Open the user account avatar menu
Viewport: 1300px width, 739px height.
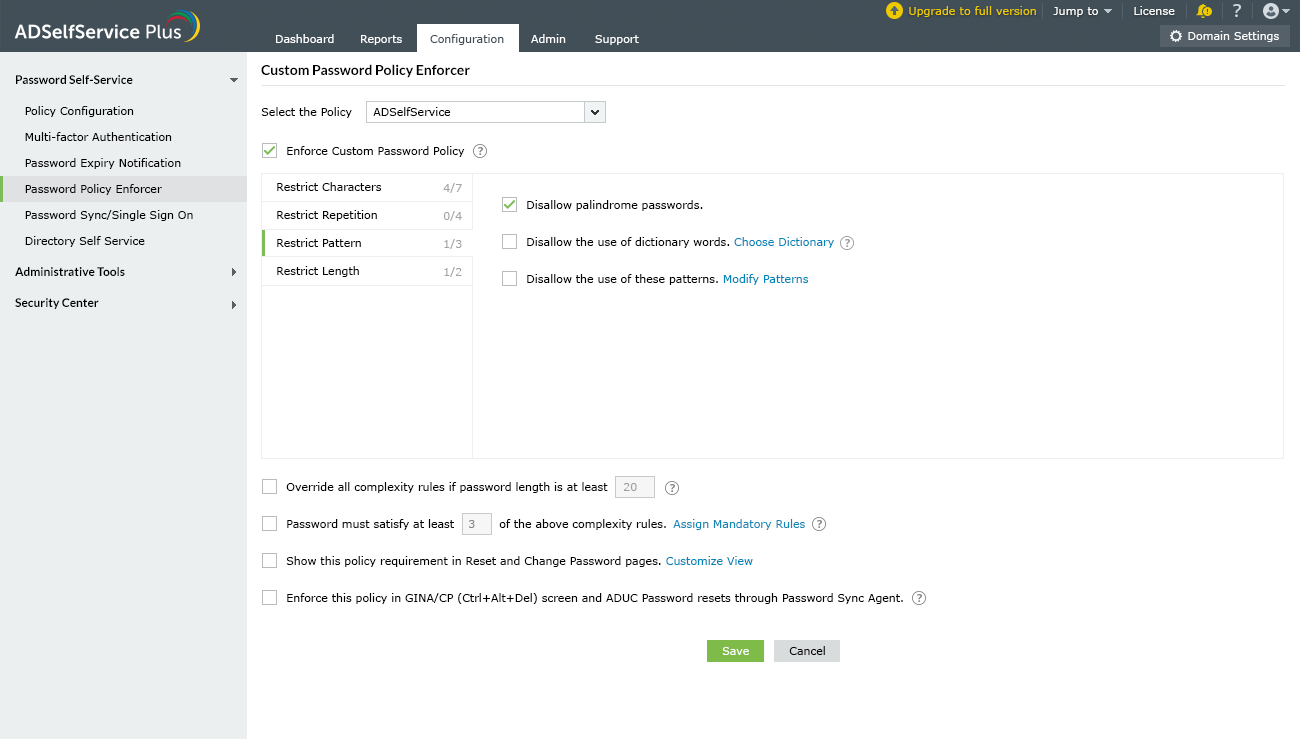(x=1275, y=11)
